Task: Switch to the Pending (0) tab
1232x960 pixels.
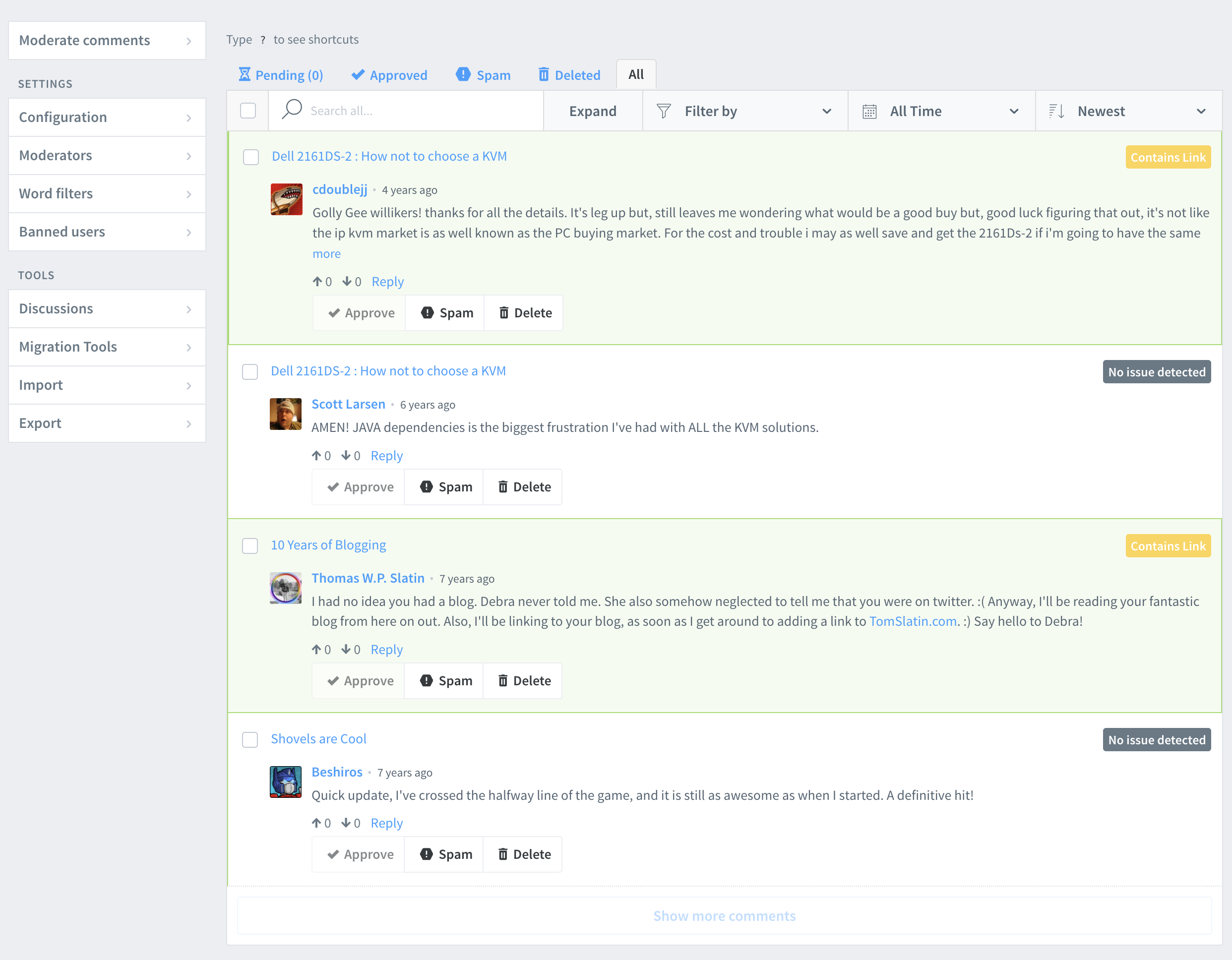Action: (281, 74)
